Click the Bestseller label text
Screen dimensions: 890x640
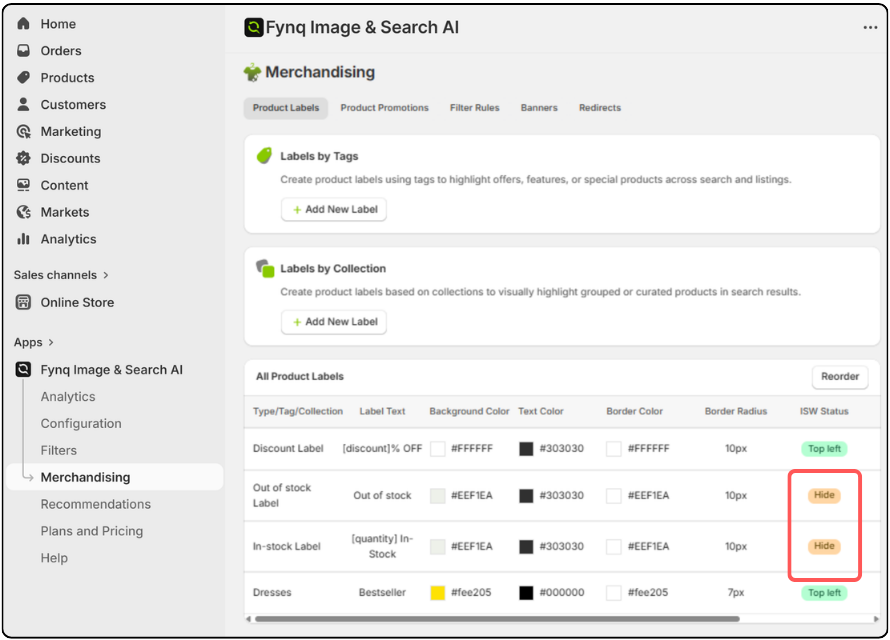[382, 593]
